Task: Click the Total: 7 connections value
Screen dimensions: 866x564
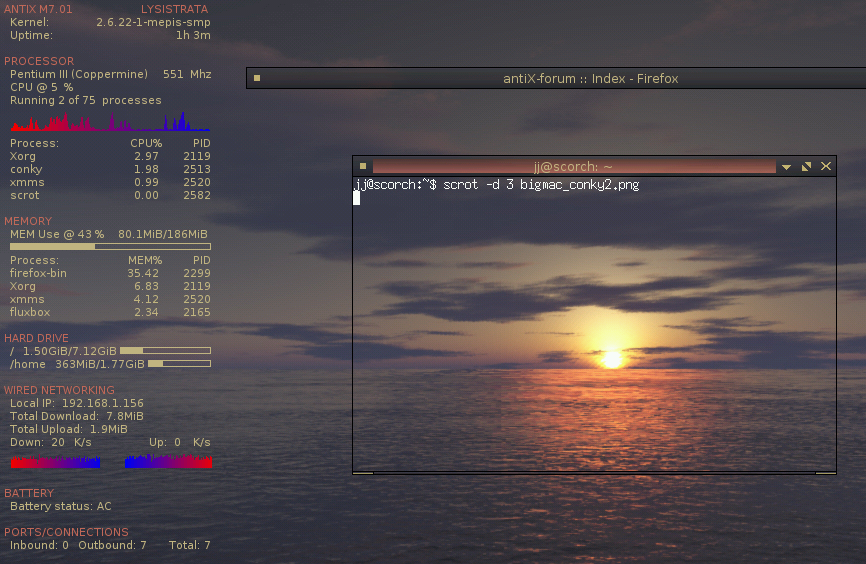Action: pos(189,545)
